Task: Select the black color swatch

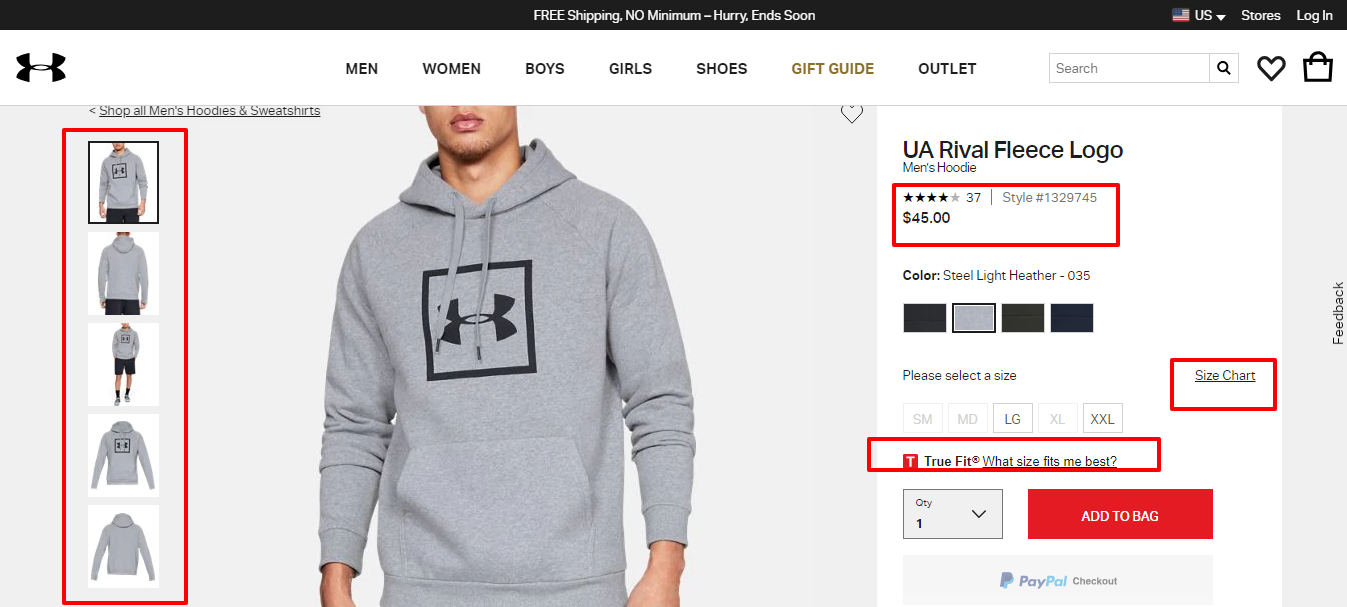Action: (x=924, y=318)
